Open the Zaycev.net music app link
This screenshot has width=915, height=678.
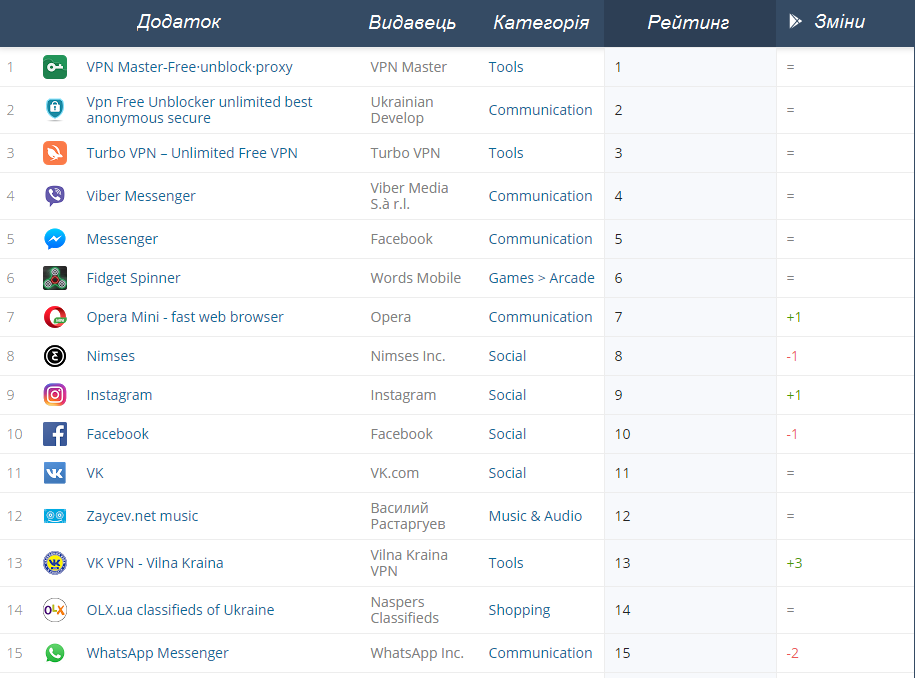pyautogui.click(x=142, y=516)
